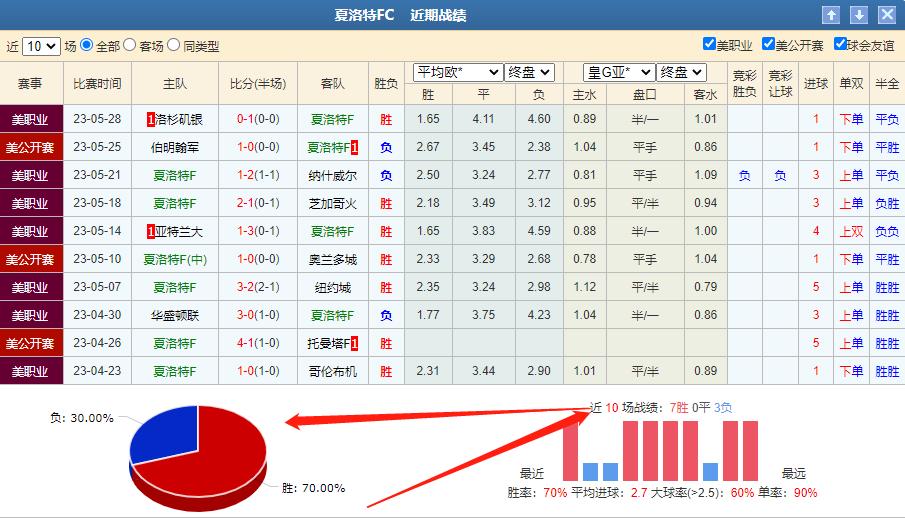
Task: Click the blue loss slice of pie chart
Action: 167,433
